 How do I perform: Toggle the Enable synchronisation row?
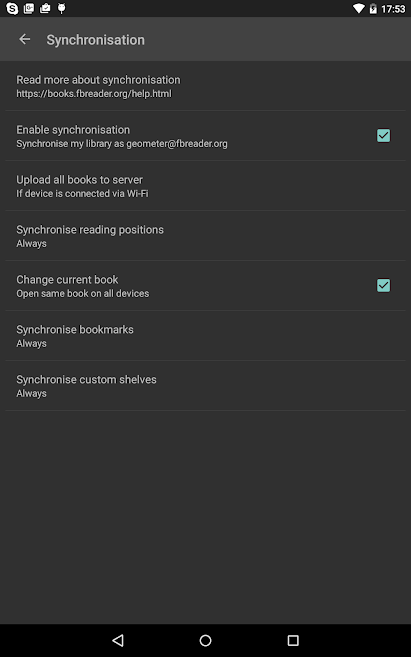(205, 136)
